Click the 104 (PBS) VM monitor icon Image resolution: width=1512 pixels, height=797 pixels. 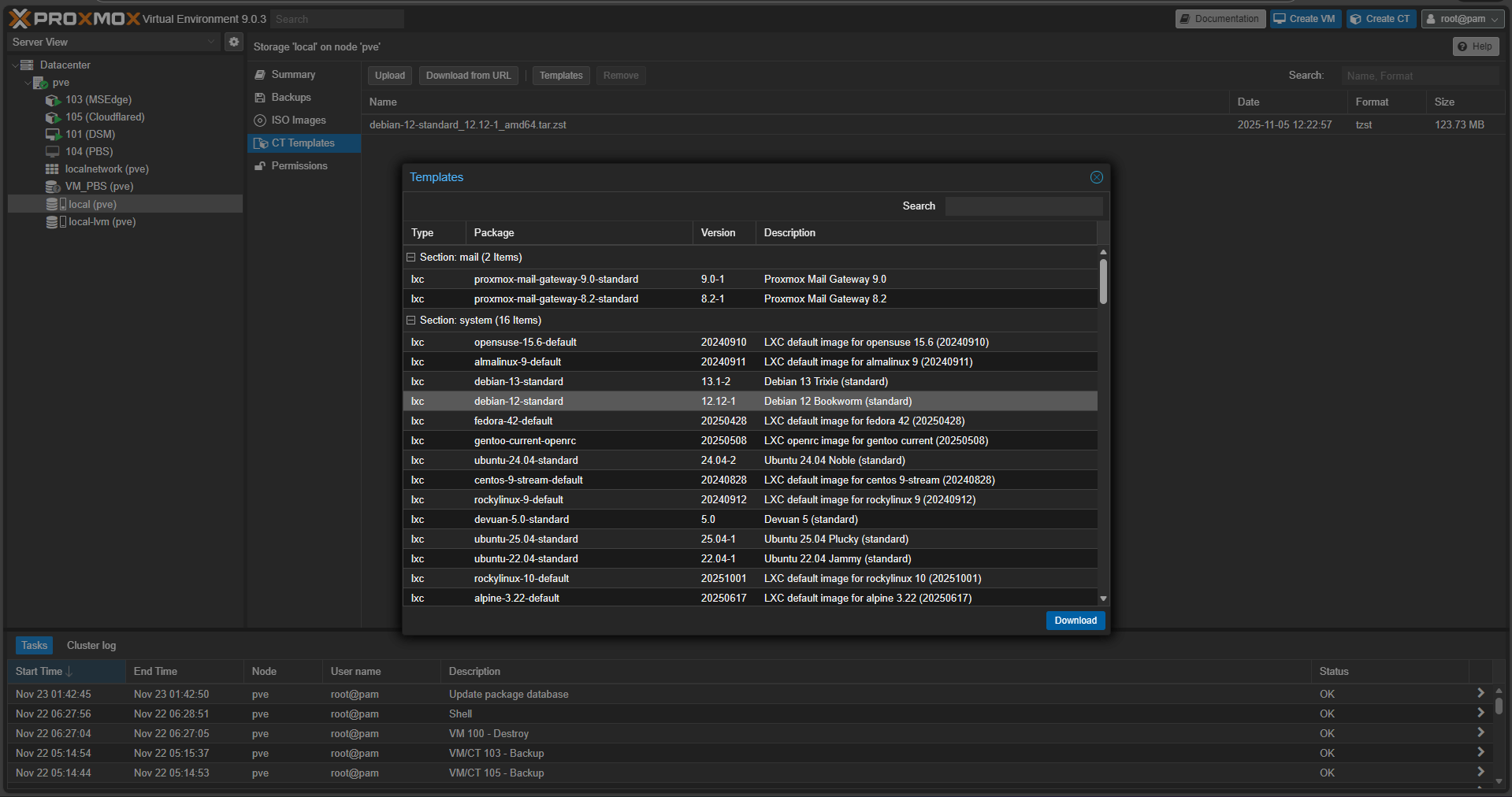[x=53, y=152]
